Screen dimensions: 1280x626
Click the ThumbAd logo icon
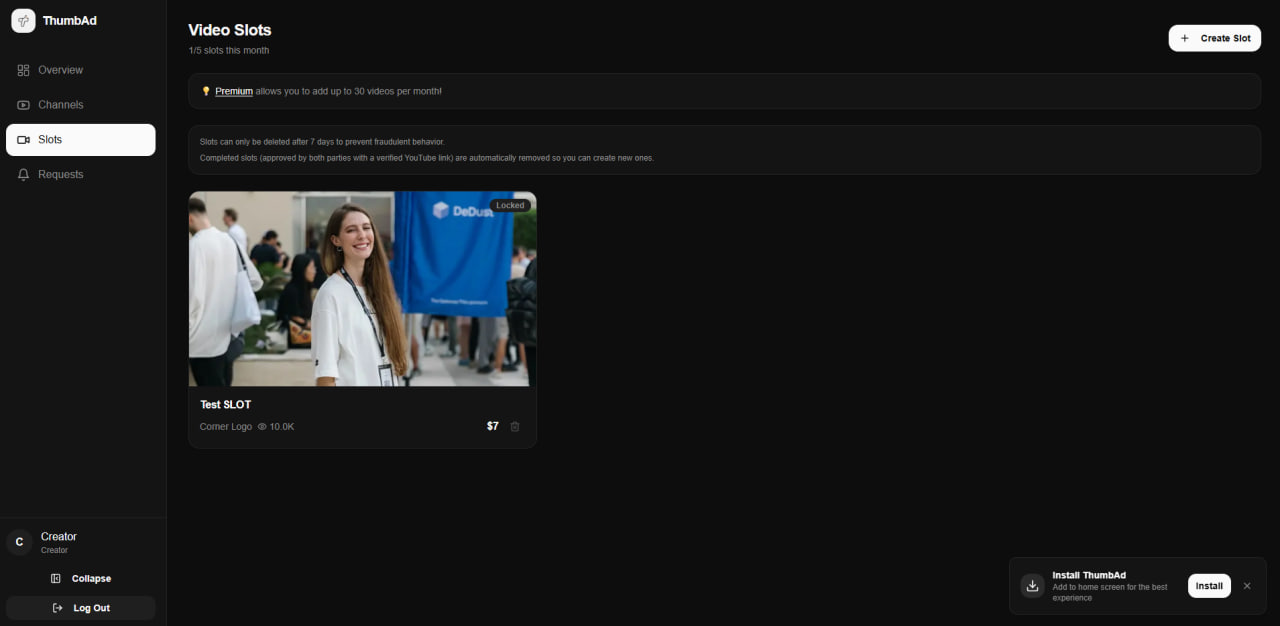23,20
